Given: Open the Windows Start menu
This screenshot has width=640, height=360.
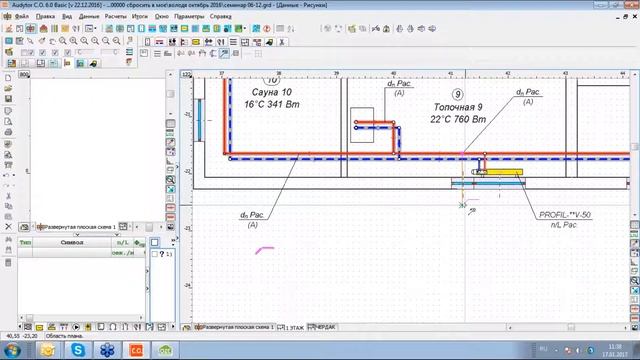Looking at the screenshot, I should click(x=12, y=350).
